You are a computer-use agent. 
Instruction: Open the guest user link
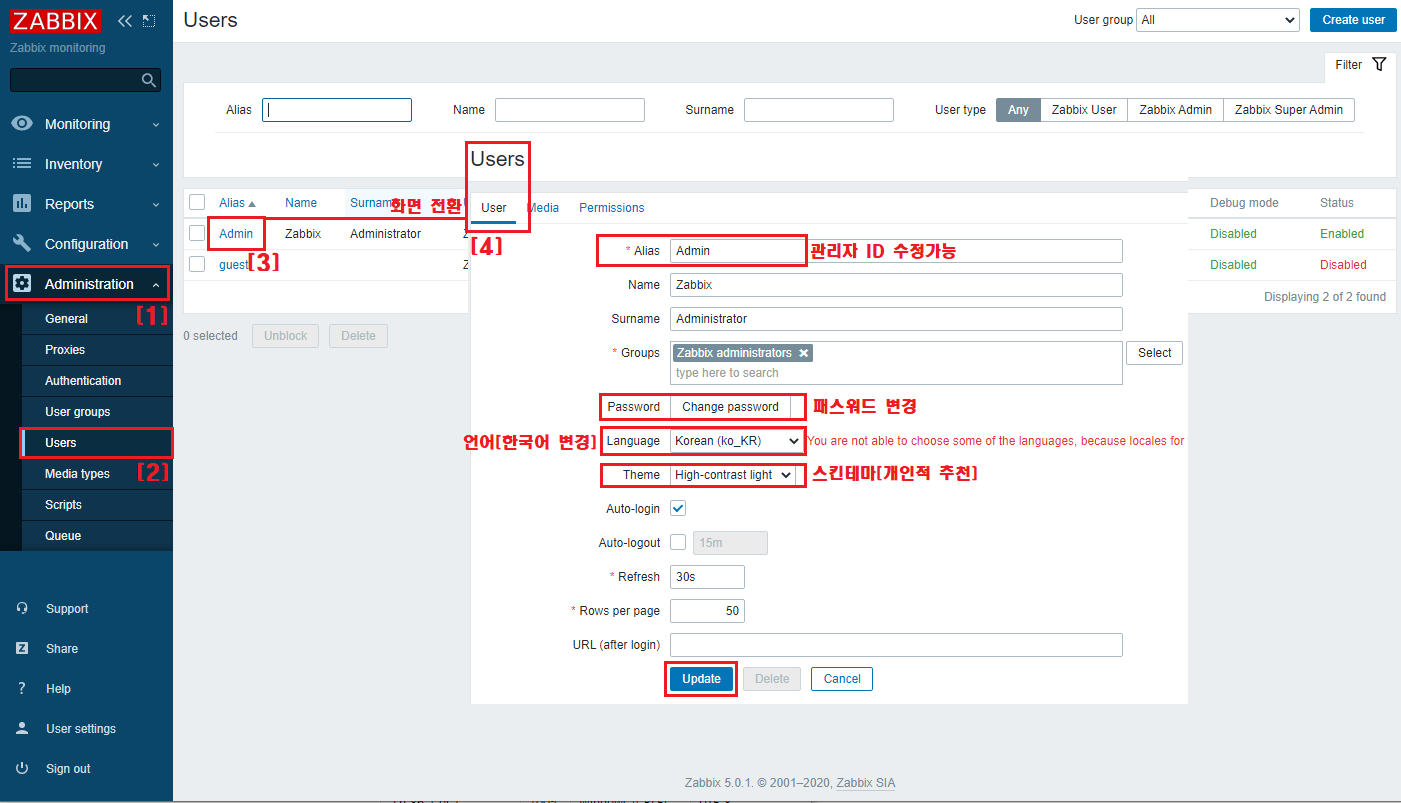[233, 265]
